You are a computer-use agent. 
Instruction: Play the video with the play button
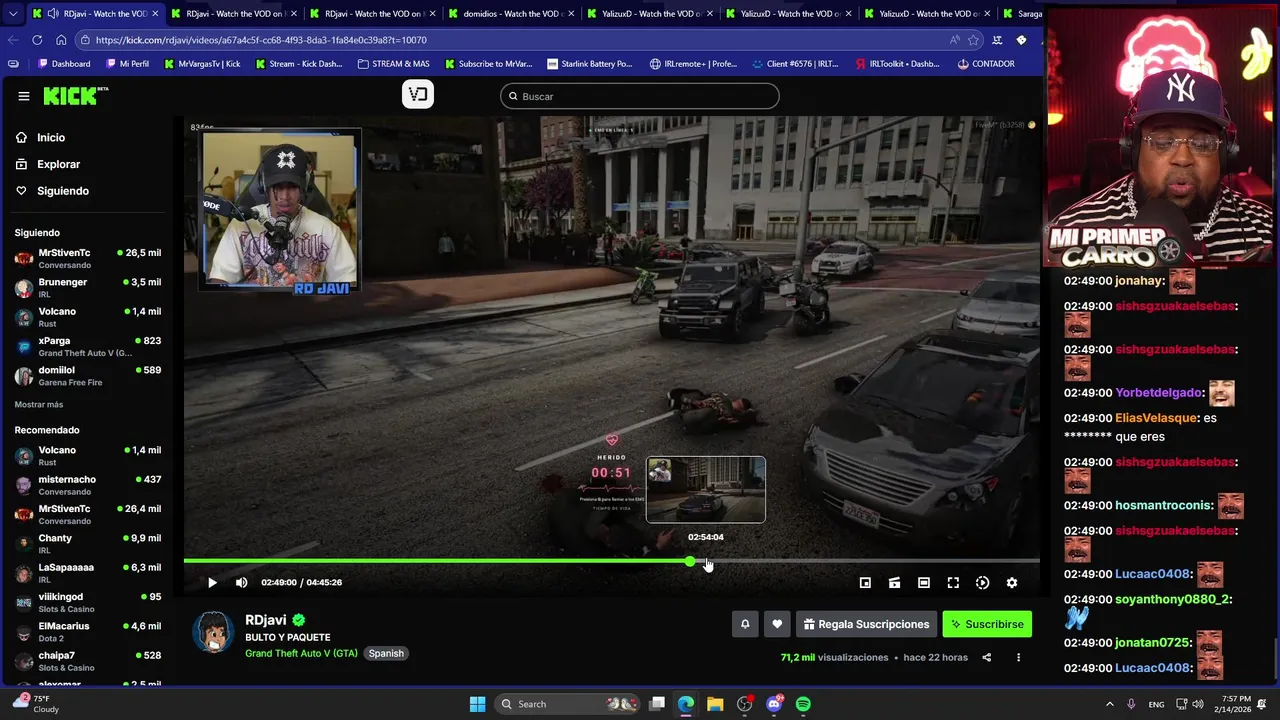pos(212,582)
